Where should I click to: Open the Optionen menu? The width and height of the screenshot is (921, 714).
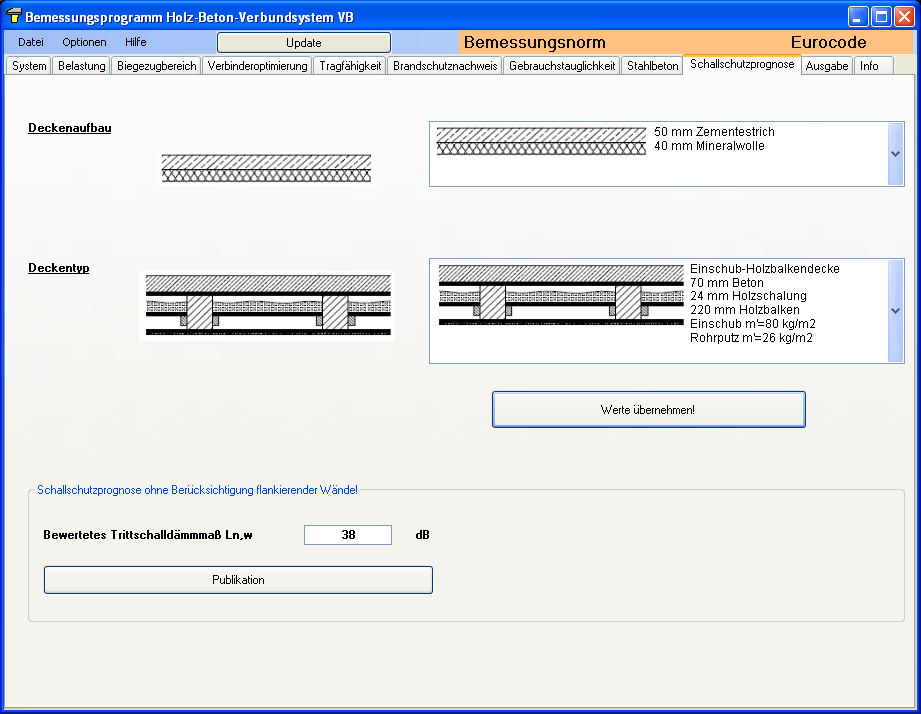pyautogui.click(x=84, y=42)
